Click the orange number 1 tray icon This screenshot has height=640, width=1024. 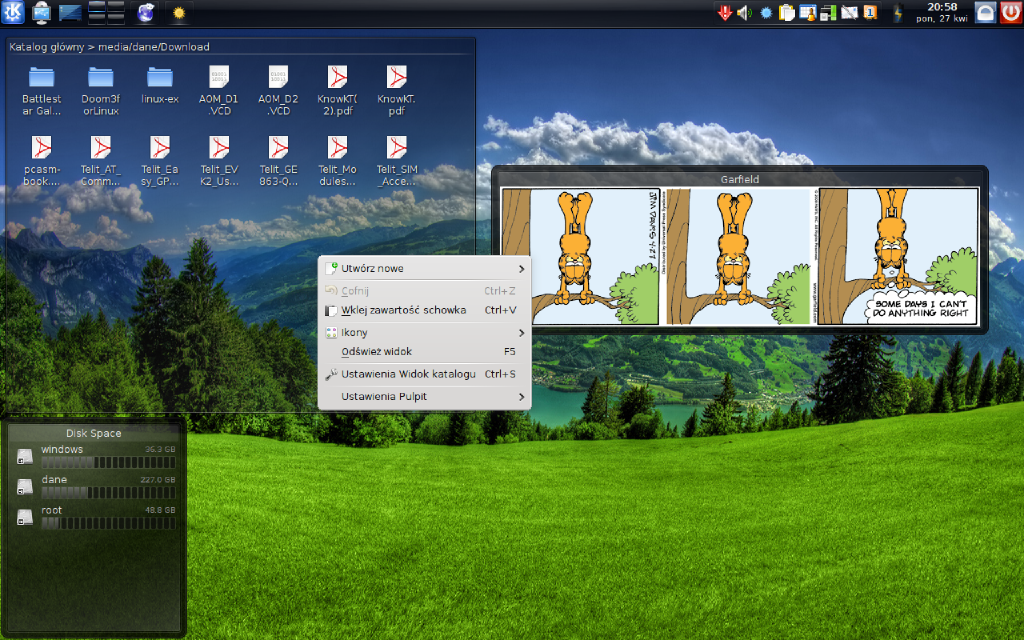pyautogui.click(x=870, y=13)
